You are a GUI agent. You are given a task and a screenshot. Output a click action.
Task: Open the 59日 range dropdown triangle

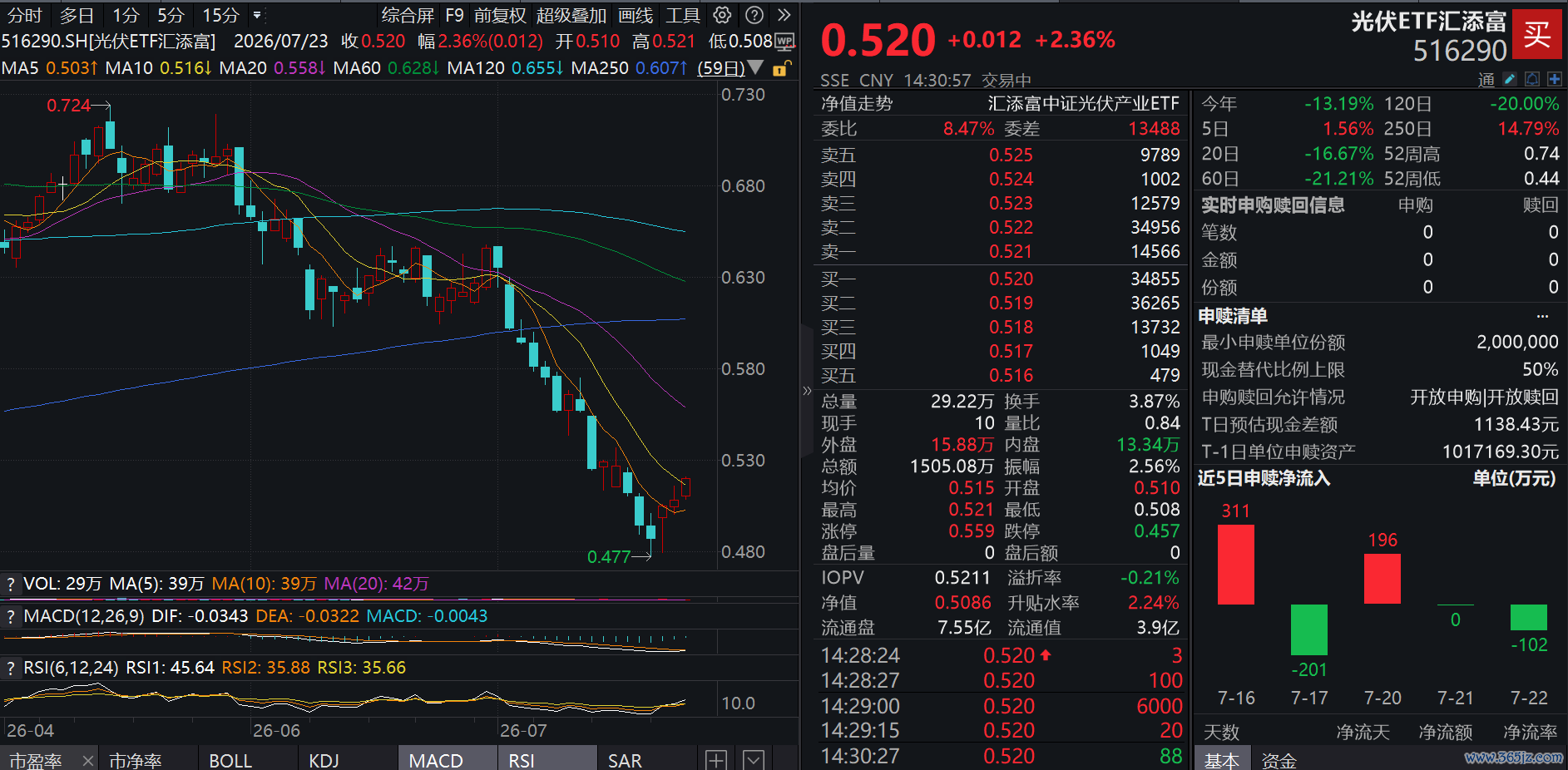[755, 67]
